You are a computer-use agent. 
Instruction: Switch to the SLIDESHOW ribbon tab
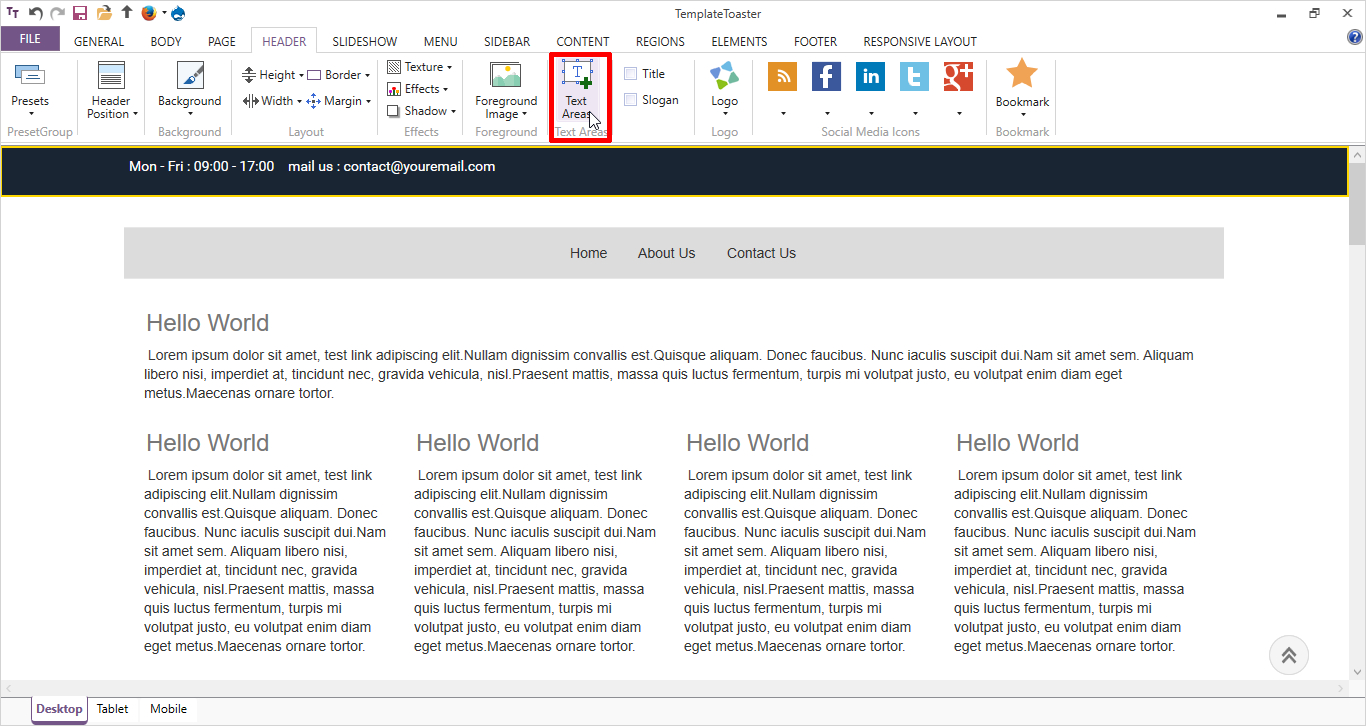pos(364,42)
